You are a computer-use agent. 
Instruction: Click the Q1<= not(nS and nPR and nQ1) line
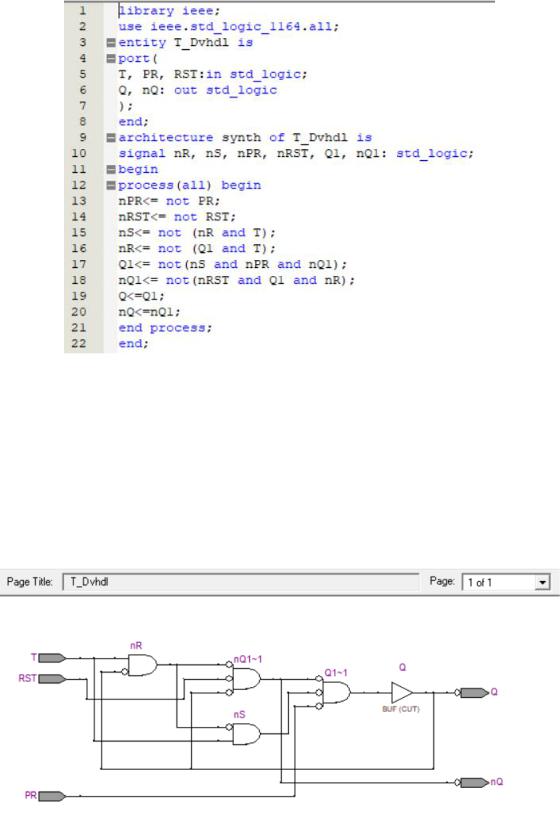232,264
